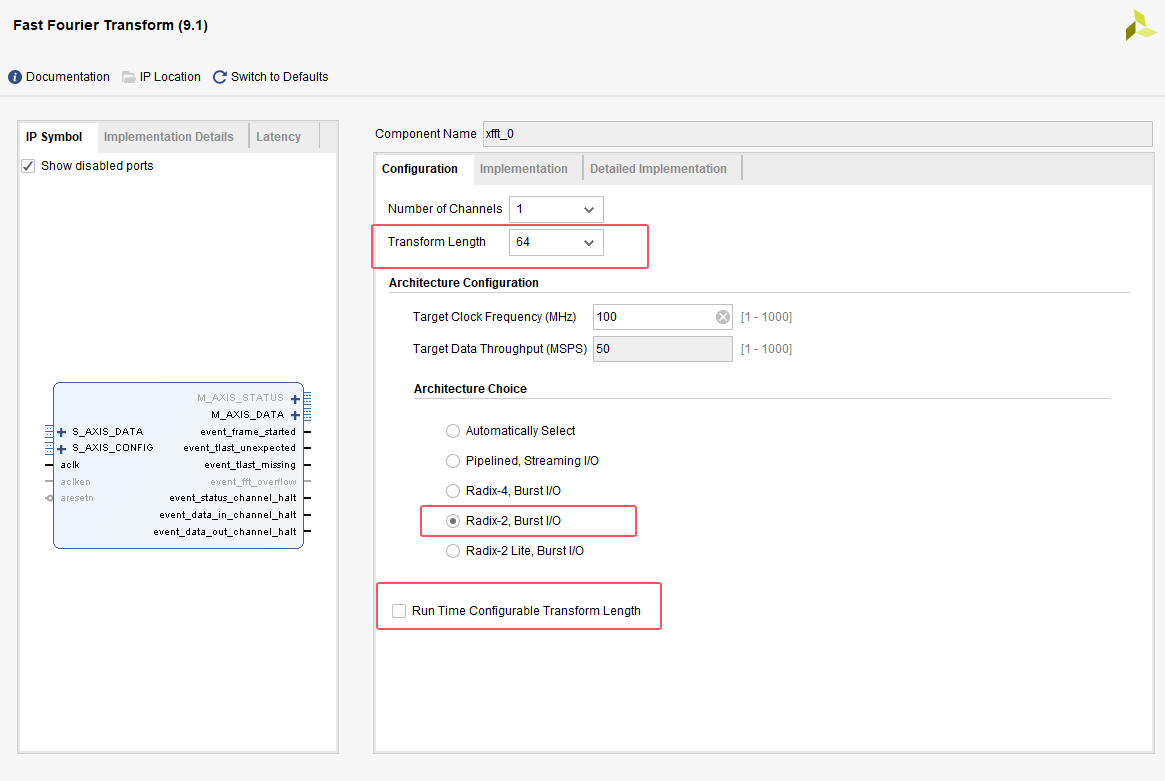Click the Xilinx logo icon
Image resolution: width=1165 pixels, height=781 pixels.
[x=1140, y=25]
